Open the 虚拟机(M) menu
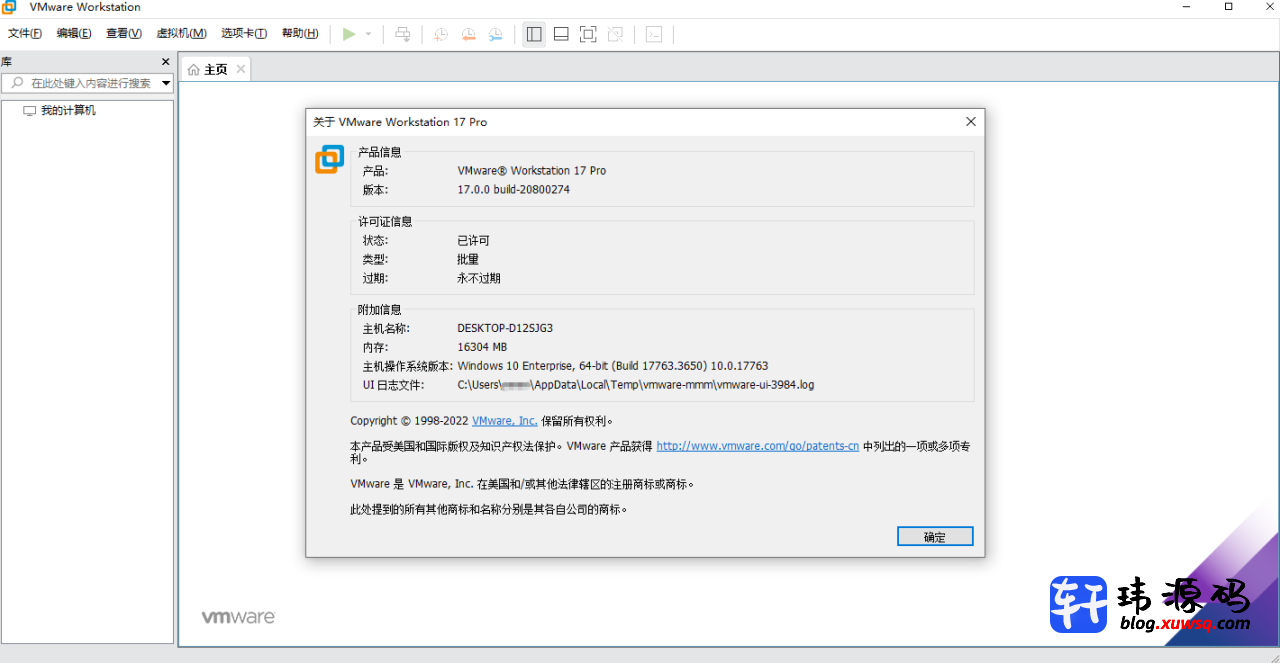This screenshot has width=1280, height=663. coord(182,33)
